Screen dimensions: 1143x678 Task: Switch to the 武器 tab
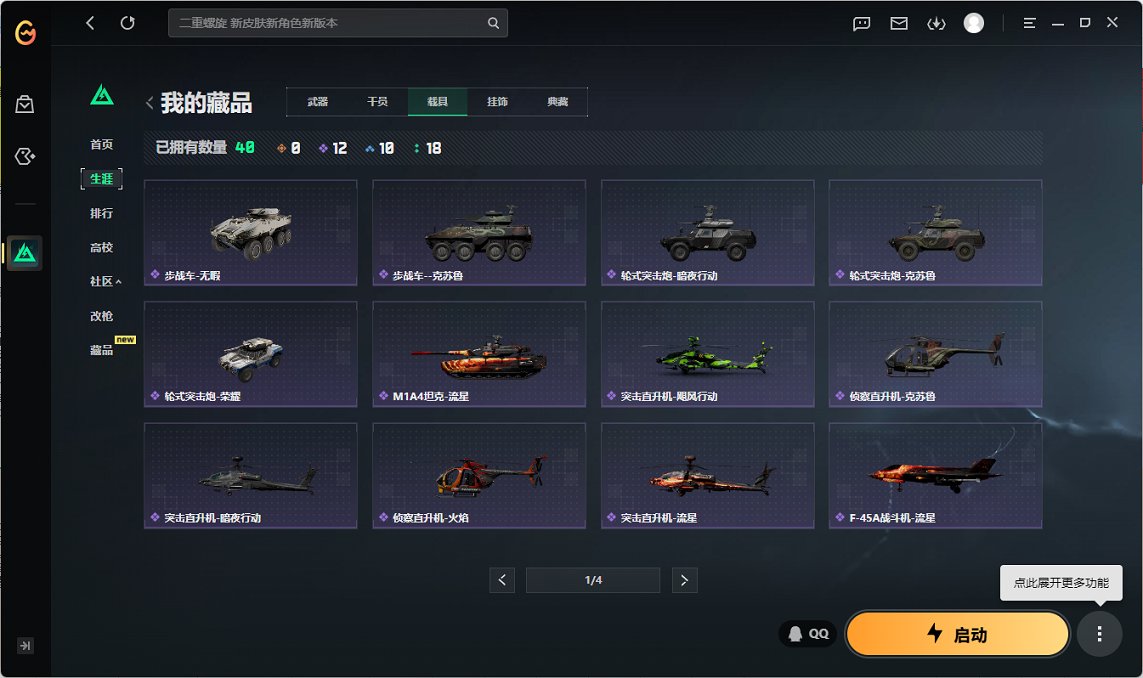click(317, 102)
